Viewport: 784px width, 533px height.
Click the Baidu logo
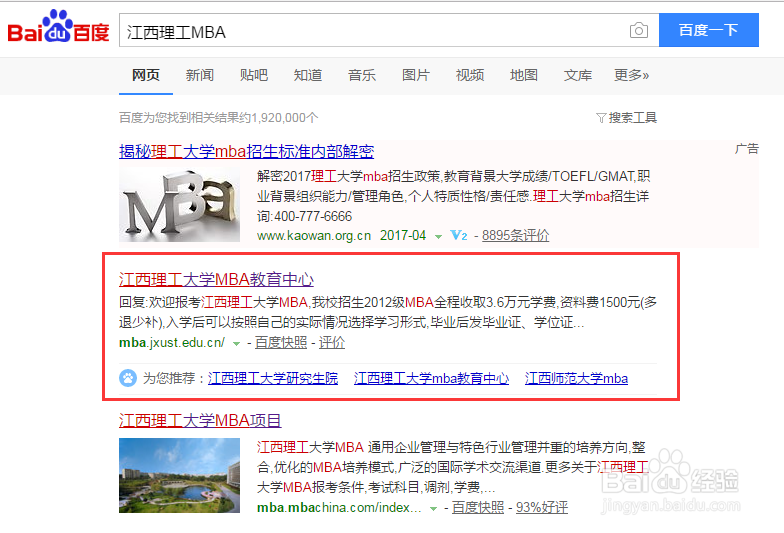click(58, 26)
